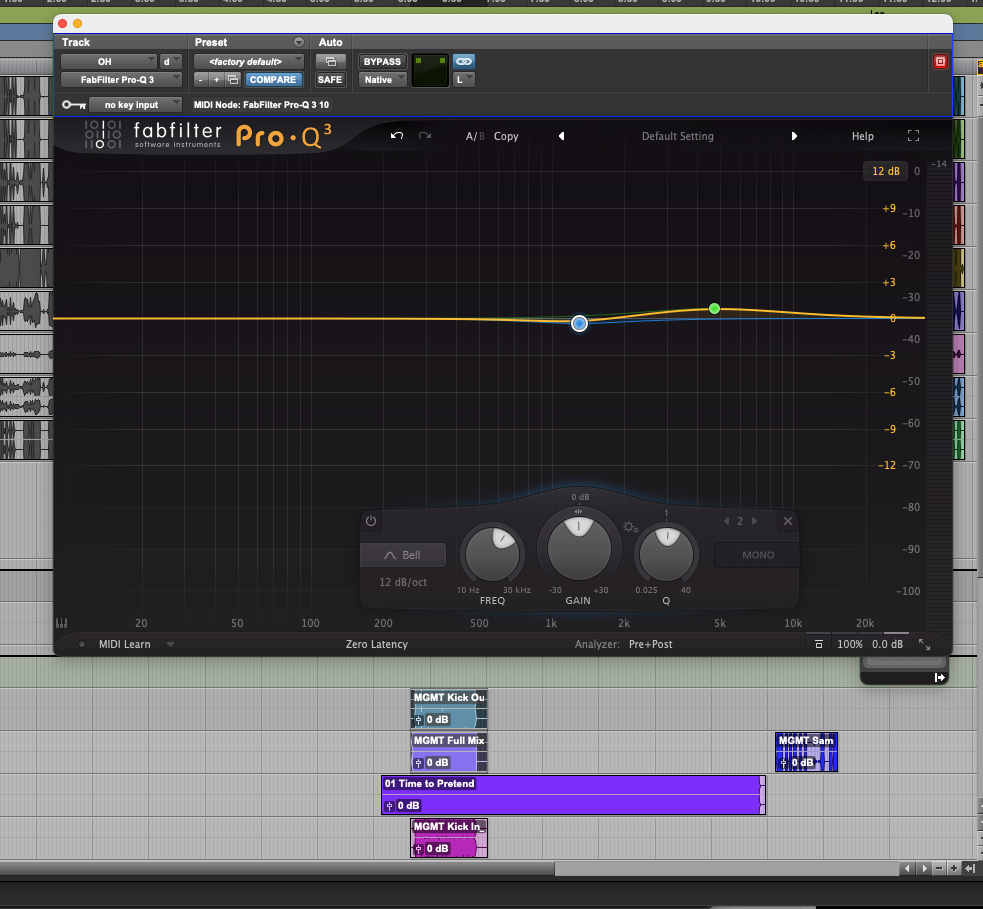Open preset folder icon beside plus button
Viewport: 983px width, 909px height.
click(x=233, y=80)
